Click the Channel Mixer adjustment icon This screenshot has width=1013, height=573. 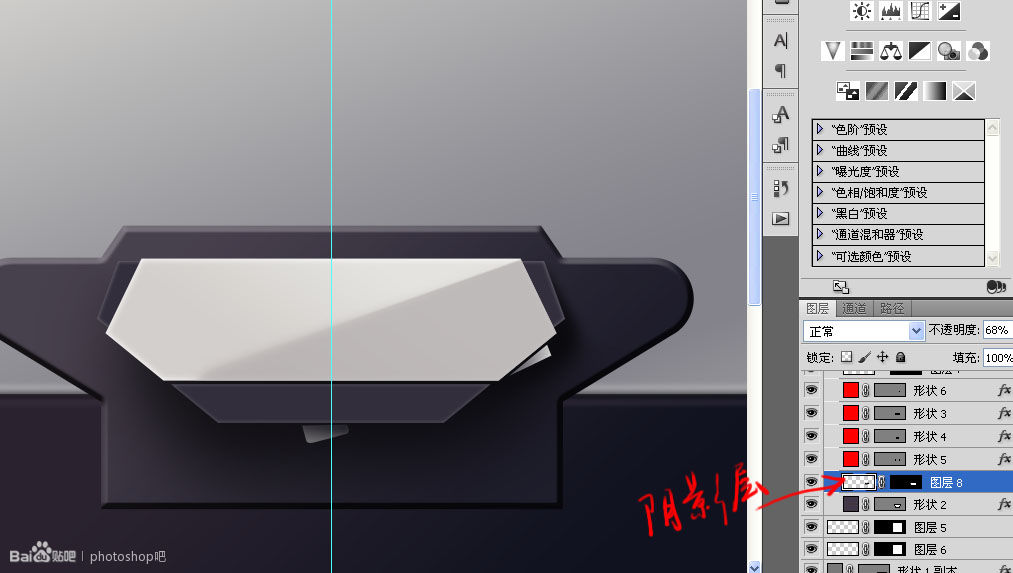point(978,50)
